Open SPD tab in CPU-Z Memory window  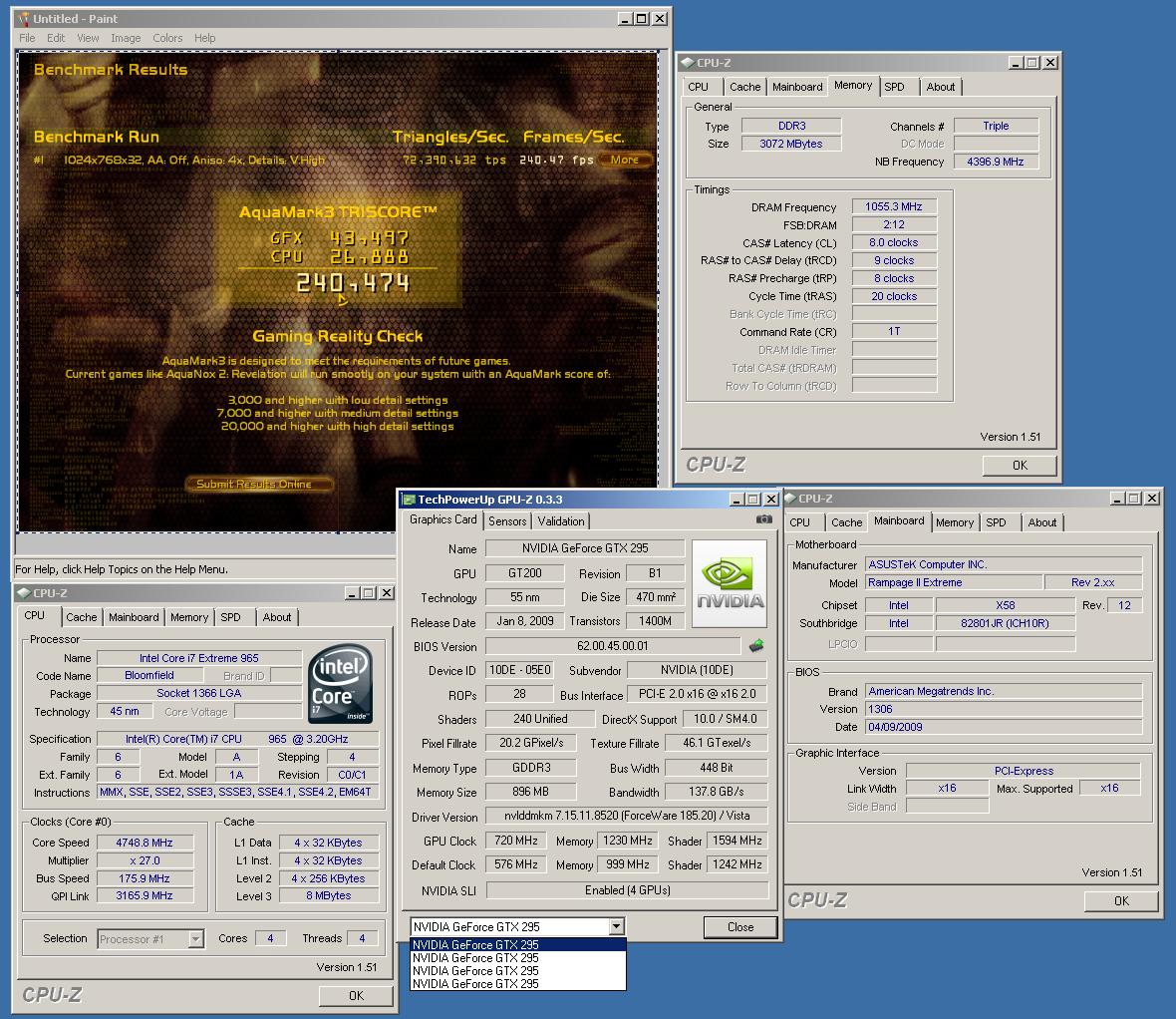pos(895,87)
